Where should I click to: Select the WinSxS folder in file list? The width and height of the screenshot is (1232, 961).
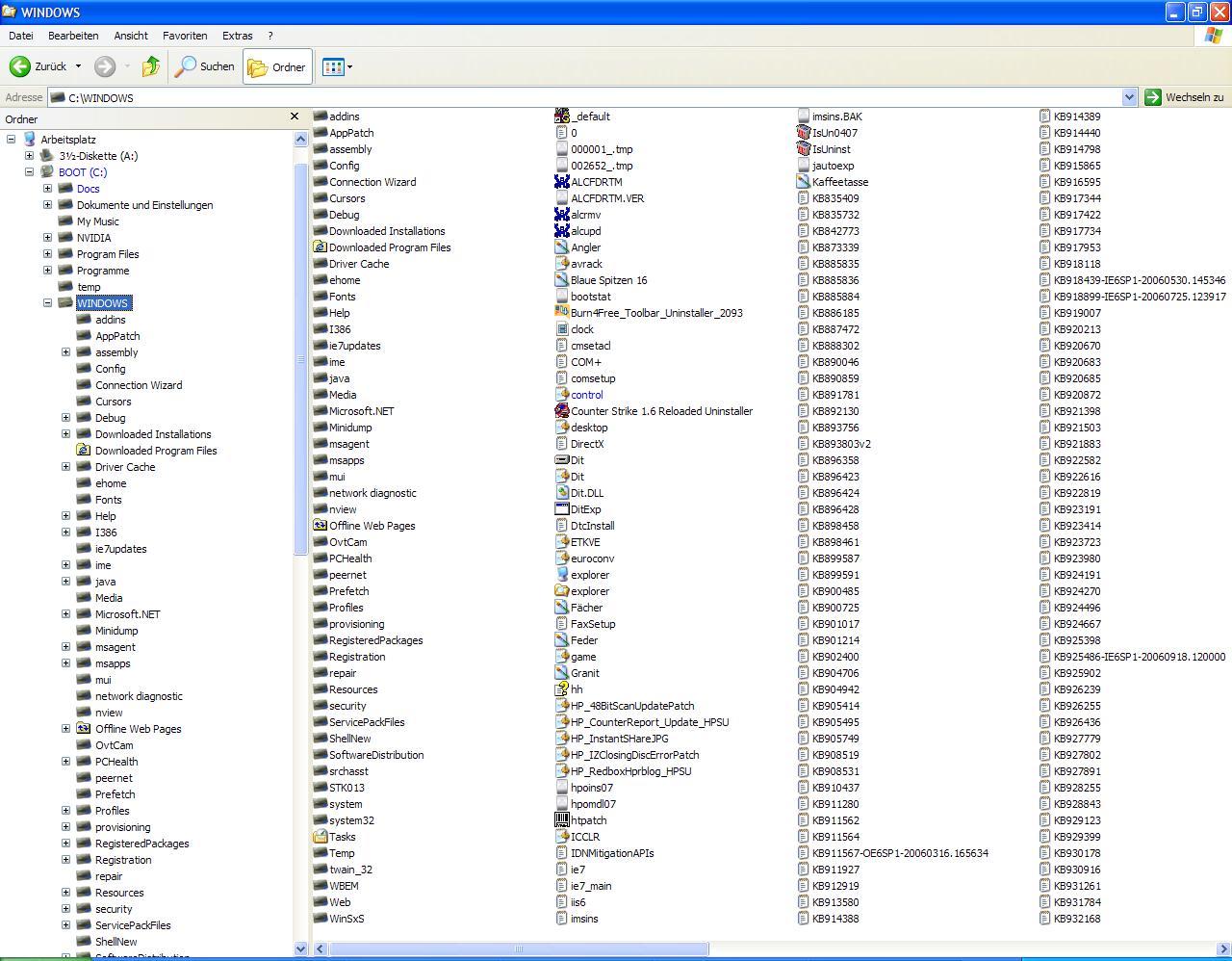[x=339, y=919]
